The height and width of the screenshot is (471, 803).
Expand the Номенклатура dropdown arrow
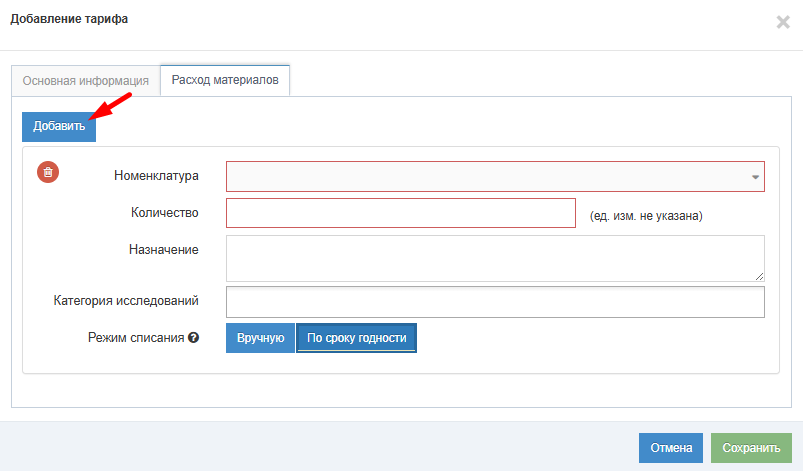pos(755,177)
